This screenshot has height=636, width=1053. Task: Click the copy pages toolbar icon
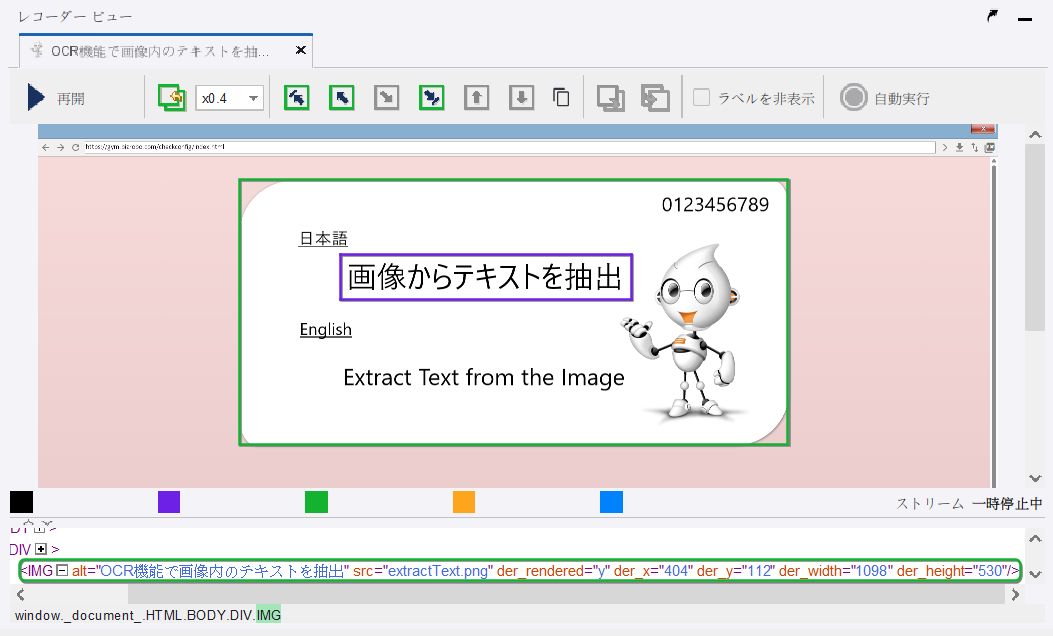coord(561,98)
